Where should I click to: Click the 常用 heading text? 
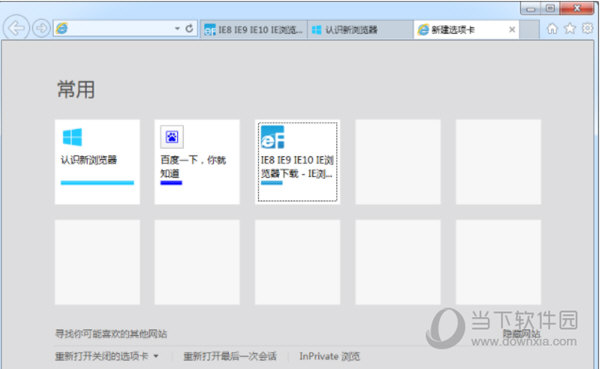click(x=76, y=90)
